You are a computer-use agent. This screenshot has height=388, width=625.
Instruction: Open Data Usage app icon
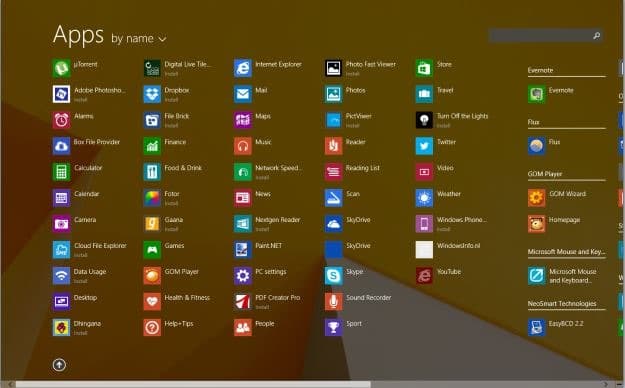61,276
